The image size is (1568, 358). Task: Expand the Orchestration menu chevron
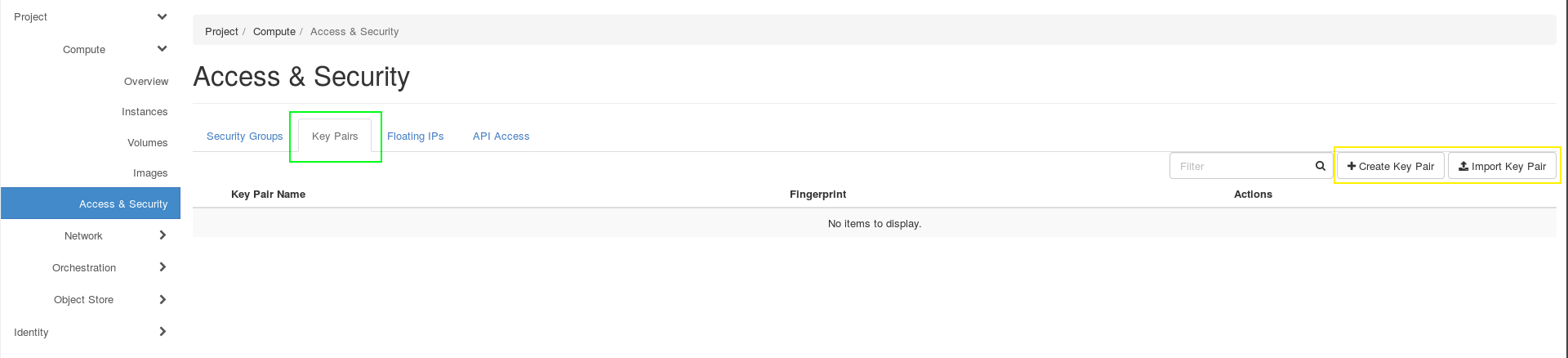(163, 267)
